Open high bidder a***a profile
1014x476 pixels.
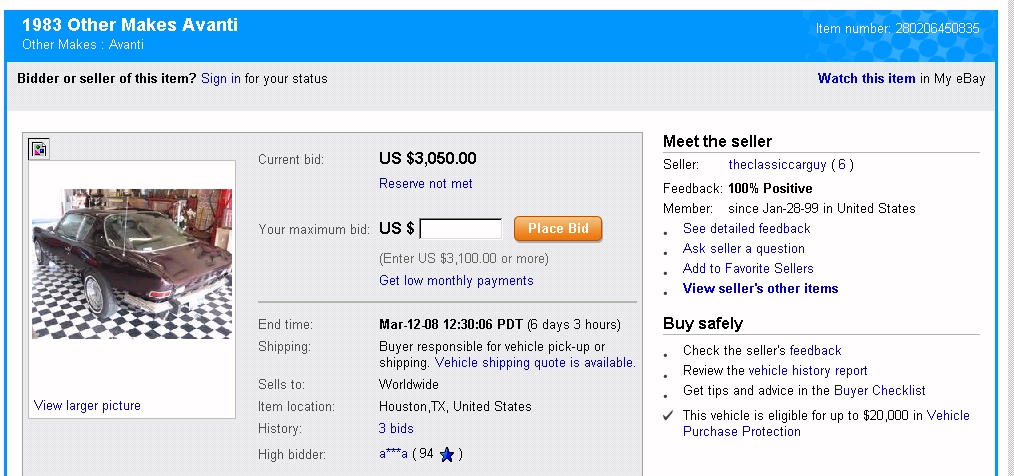tap(391, 455)
